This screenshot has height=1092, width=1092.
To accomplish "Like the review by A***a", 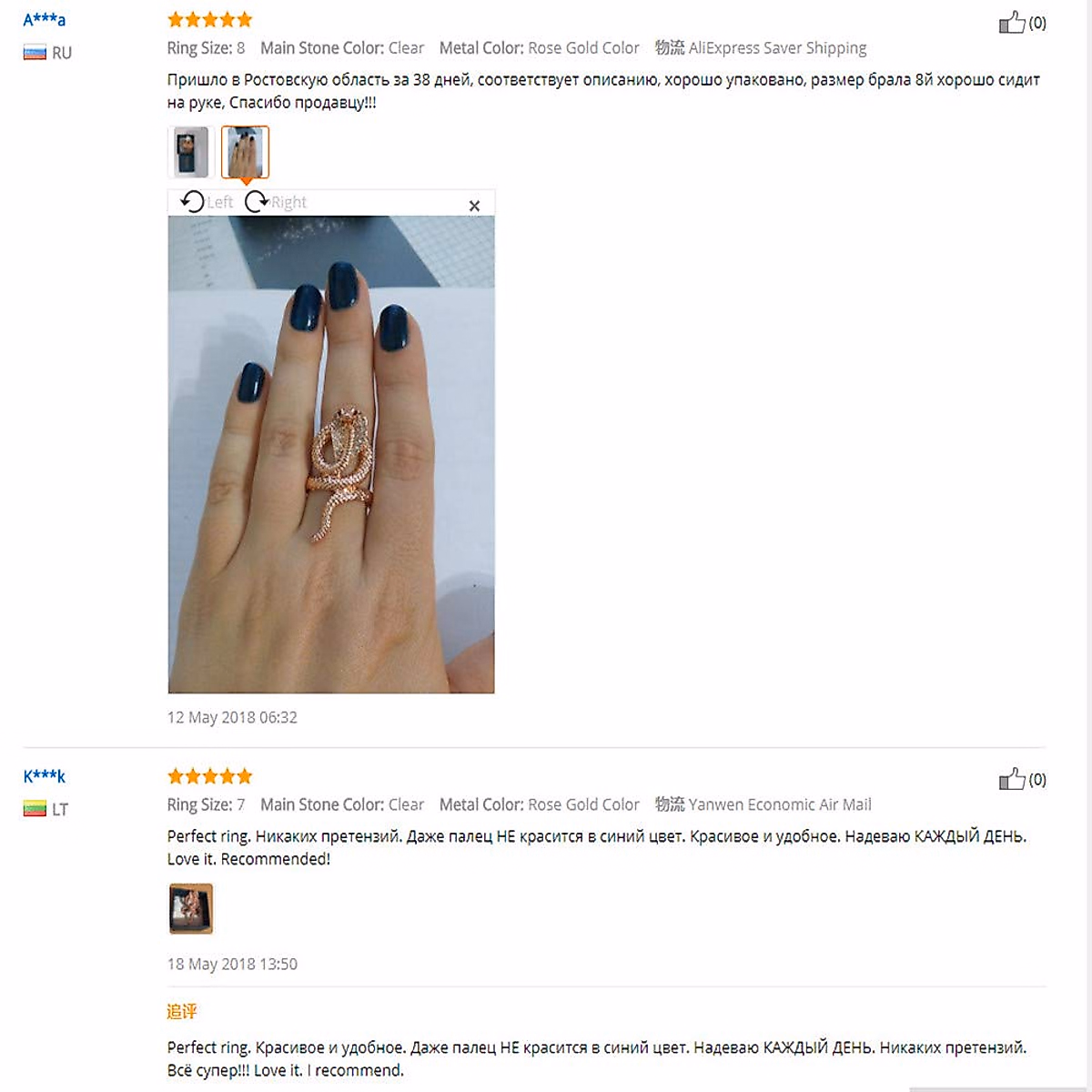I will point(1012,23).
